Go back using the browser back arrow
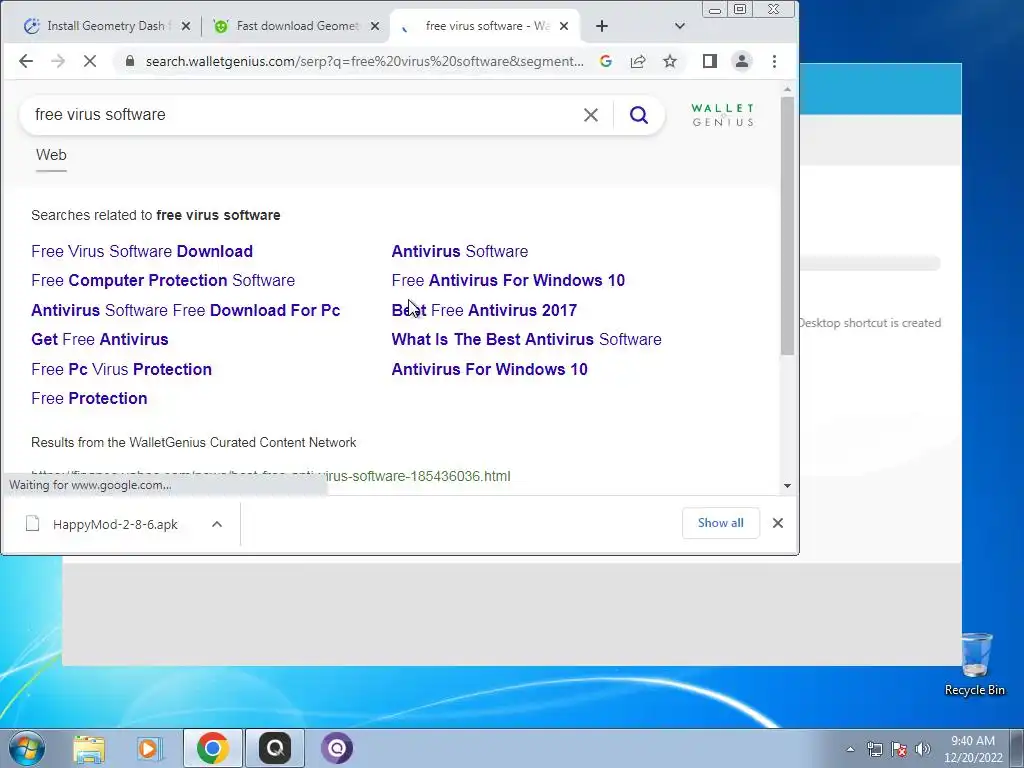This screenshot has width=1024, height=768. tap(25, 61)
